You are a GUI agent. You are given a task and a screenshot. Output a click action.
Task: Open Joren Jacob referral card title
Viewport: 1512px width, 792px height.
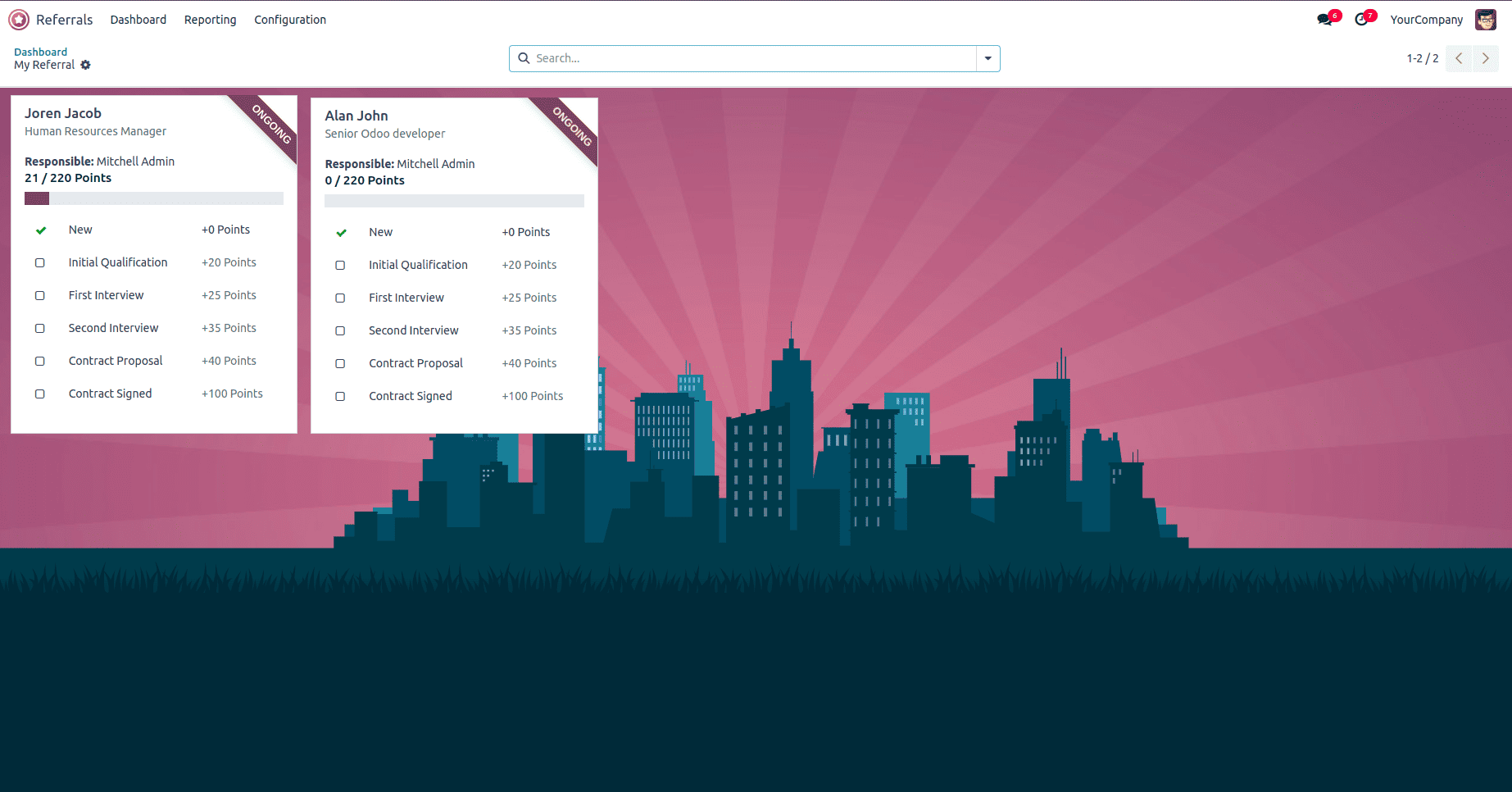(x=63, y=113)
